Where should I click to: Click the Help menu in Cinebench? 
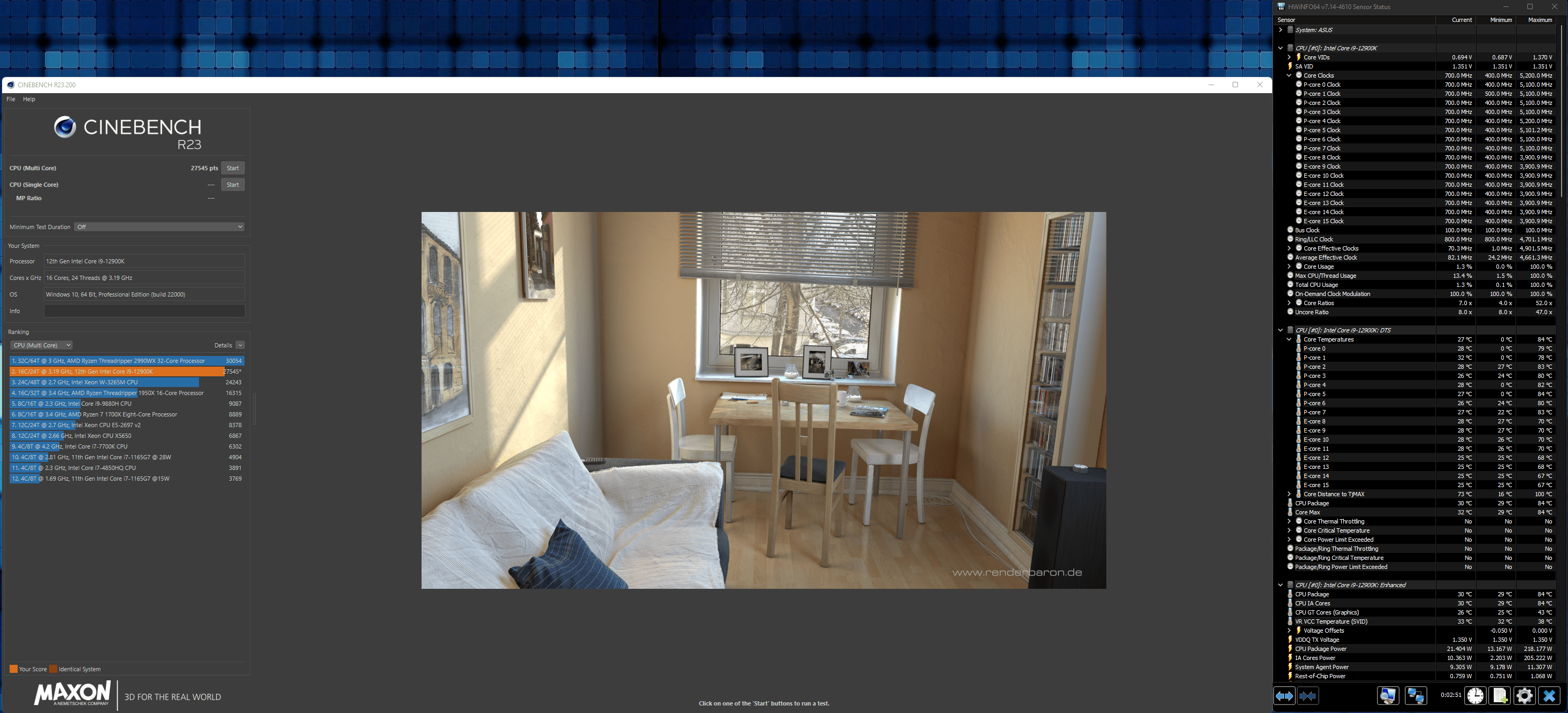(x=28, y=99)
